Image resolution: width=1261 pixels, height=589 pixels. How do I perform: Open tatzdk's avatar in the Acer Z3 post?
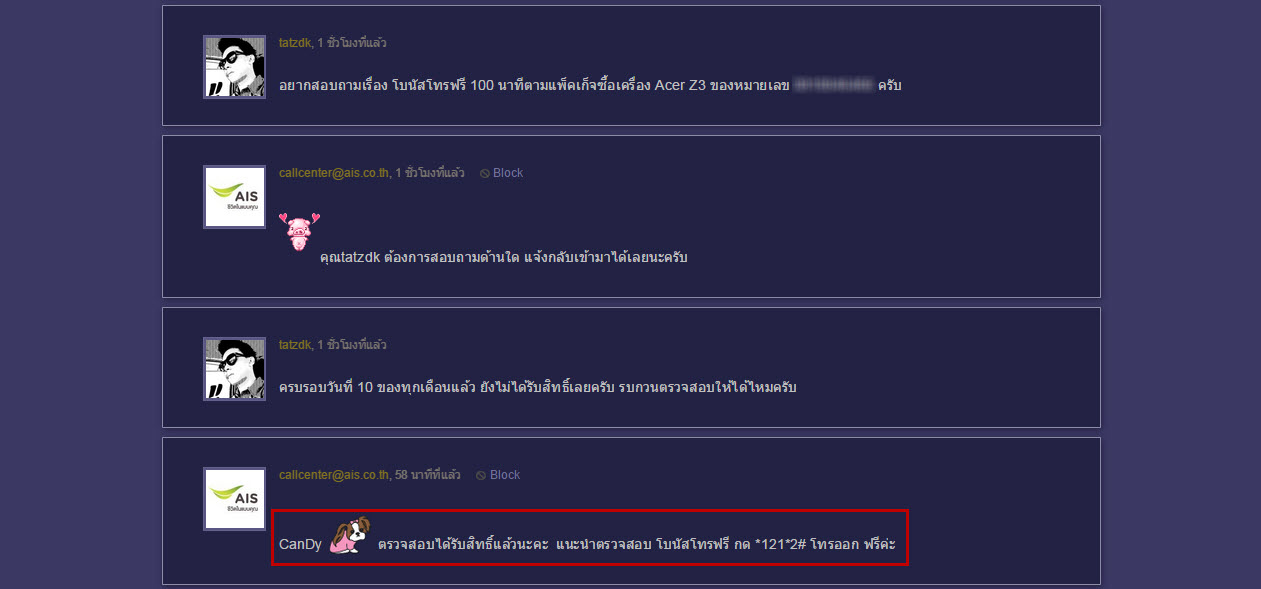[235, 67]
